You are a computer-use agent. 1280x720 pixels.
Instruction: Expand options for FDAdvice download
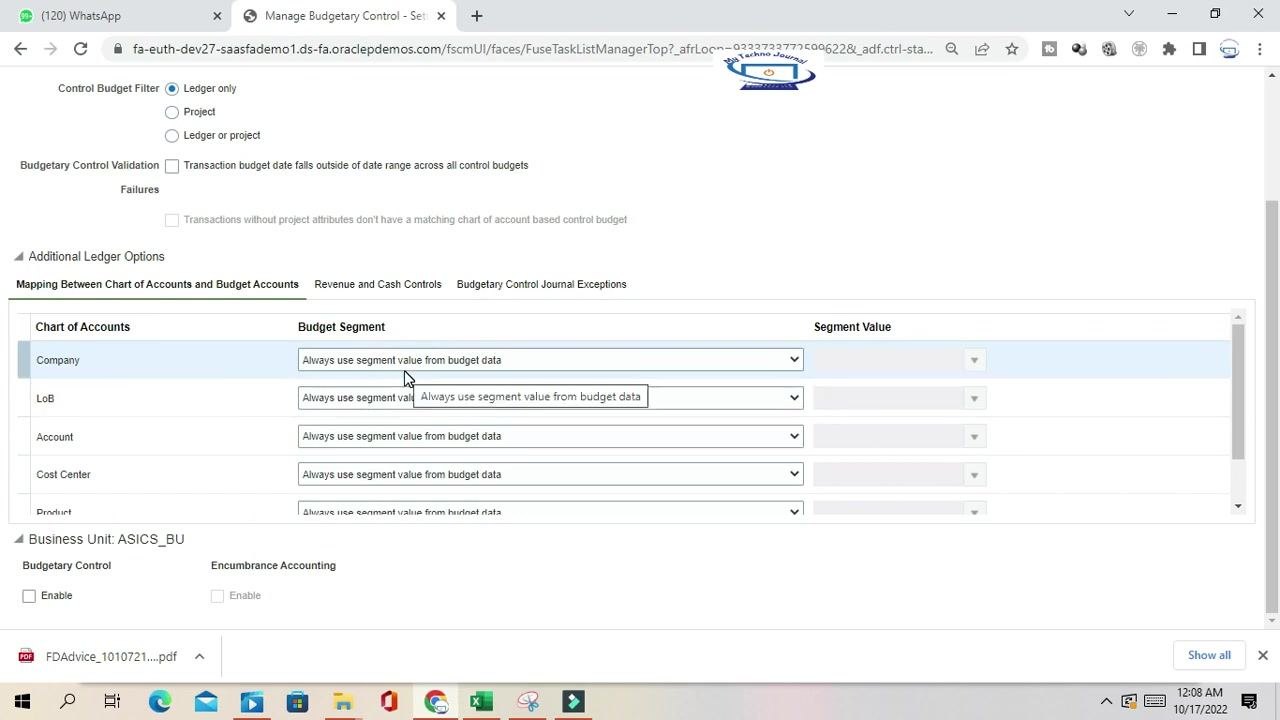199,656
